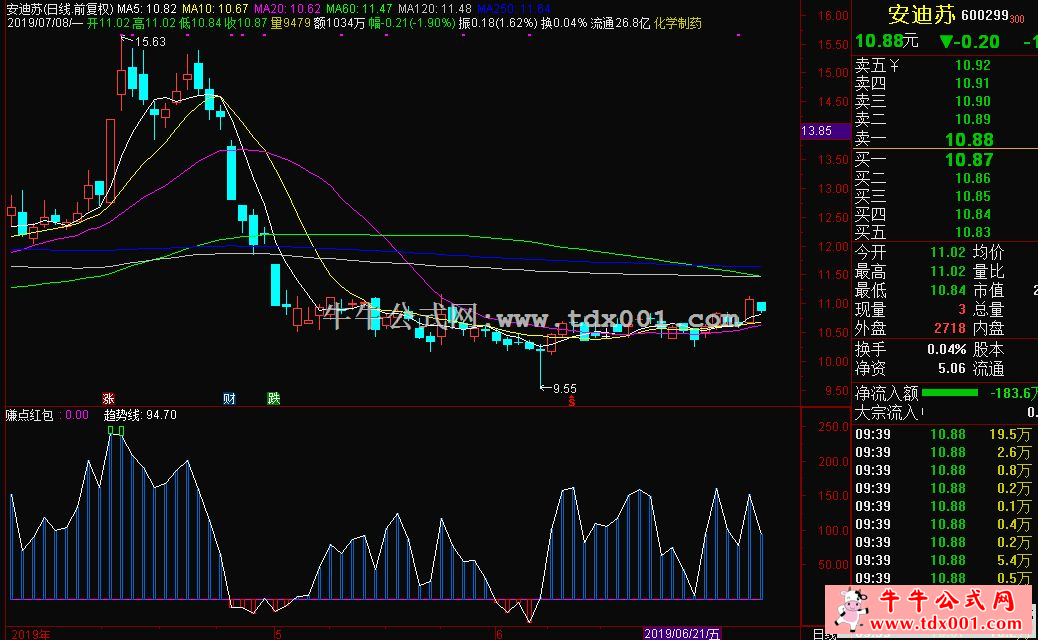The image size is (1038, 640).
Task: Select the 09:39 tick row with 0.5万
Action: pyautogui.click(x=945, y=578)
